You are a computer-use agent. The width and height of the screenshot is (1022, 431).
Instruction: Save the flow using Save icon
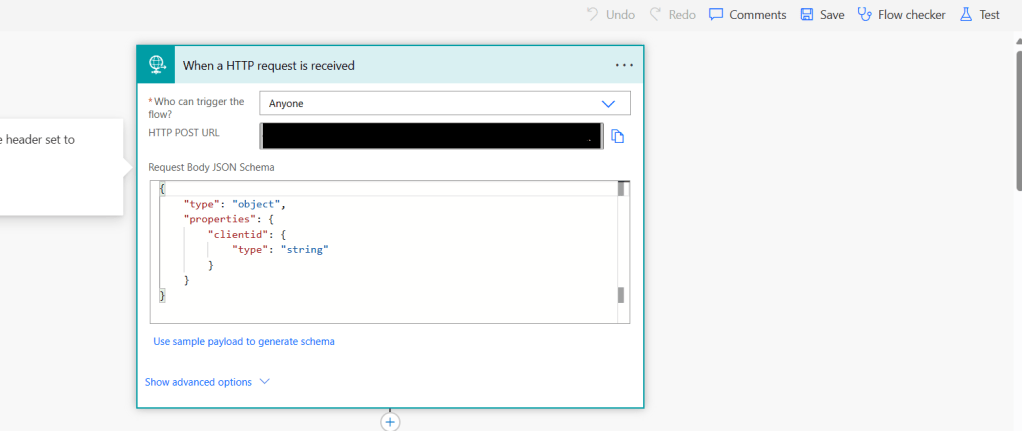click(807, 15)
